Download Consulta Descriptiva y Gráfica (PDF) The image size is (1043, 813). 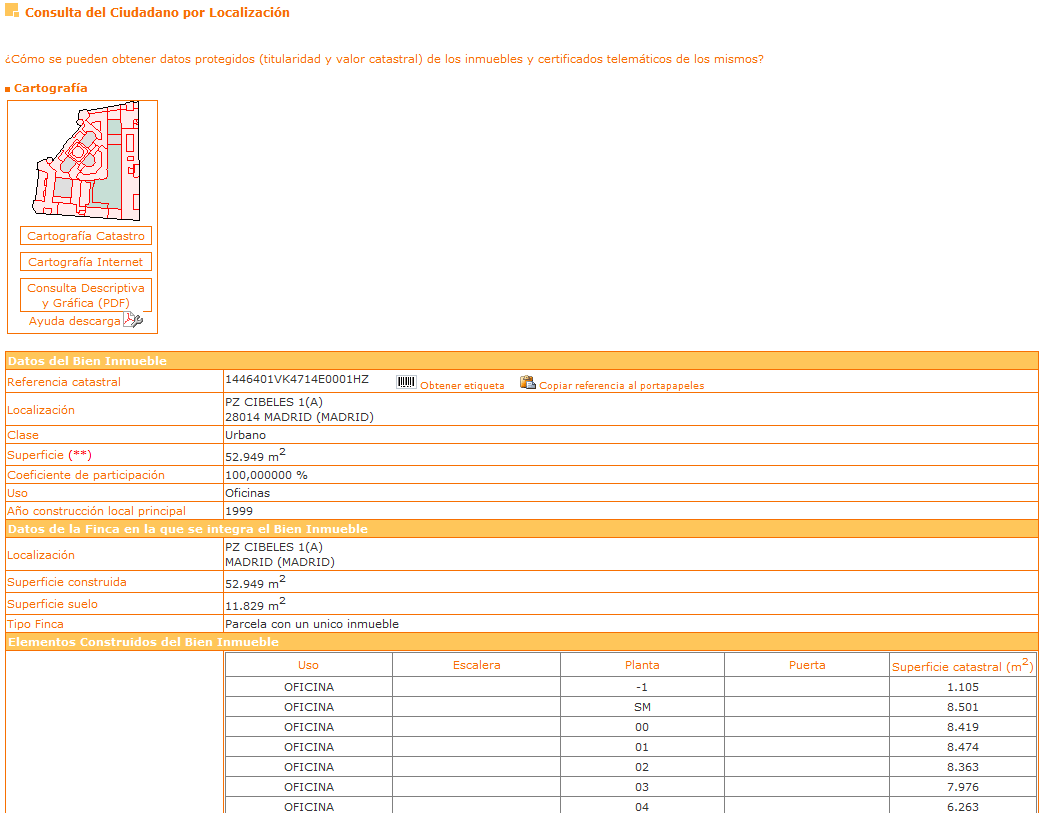(86, 295)
